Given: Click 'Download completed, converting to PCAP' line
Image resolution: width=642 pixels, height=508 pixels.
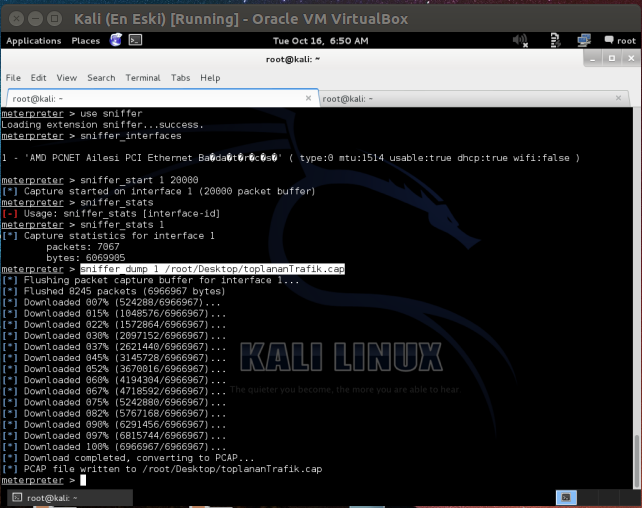Looking at the screenshot, I should pos(128,458).
